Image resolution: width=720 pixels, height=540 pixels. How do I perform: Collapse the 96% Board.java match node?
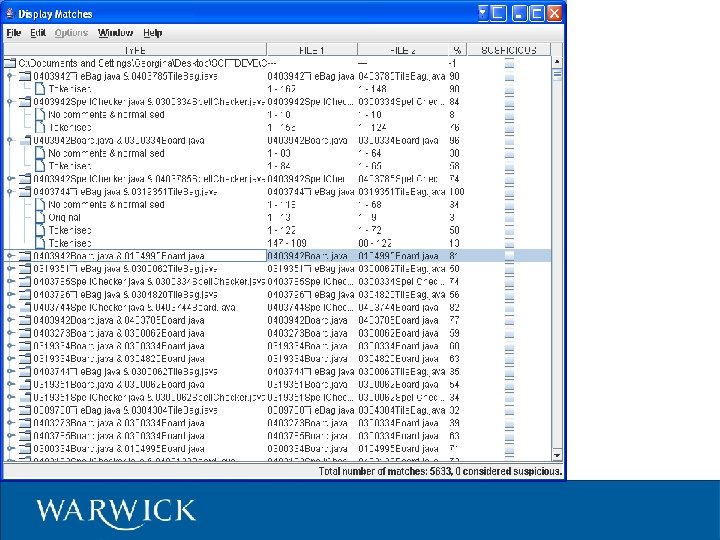tap(10, 140)
